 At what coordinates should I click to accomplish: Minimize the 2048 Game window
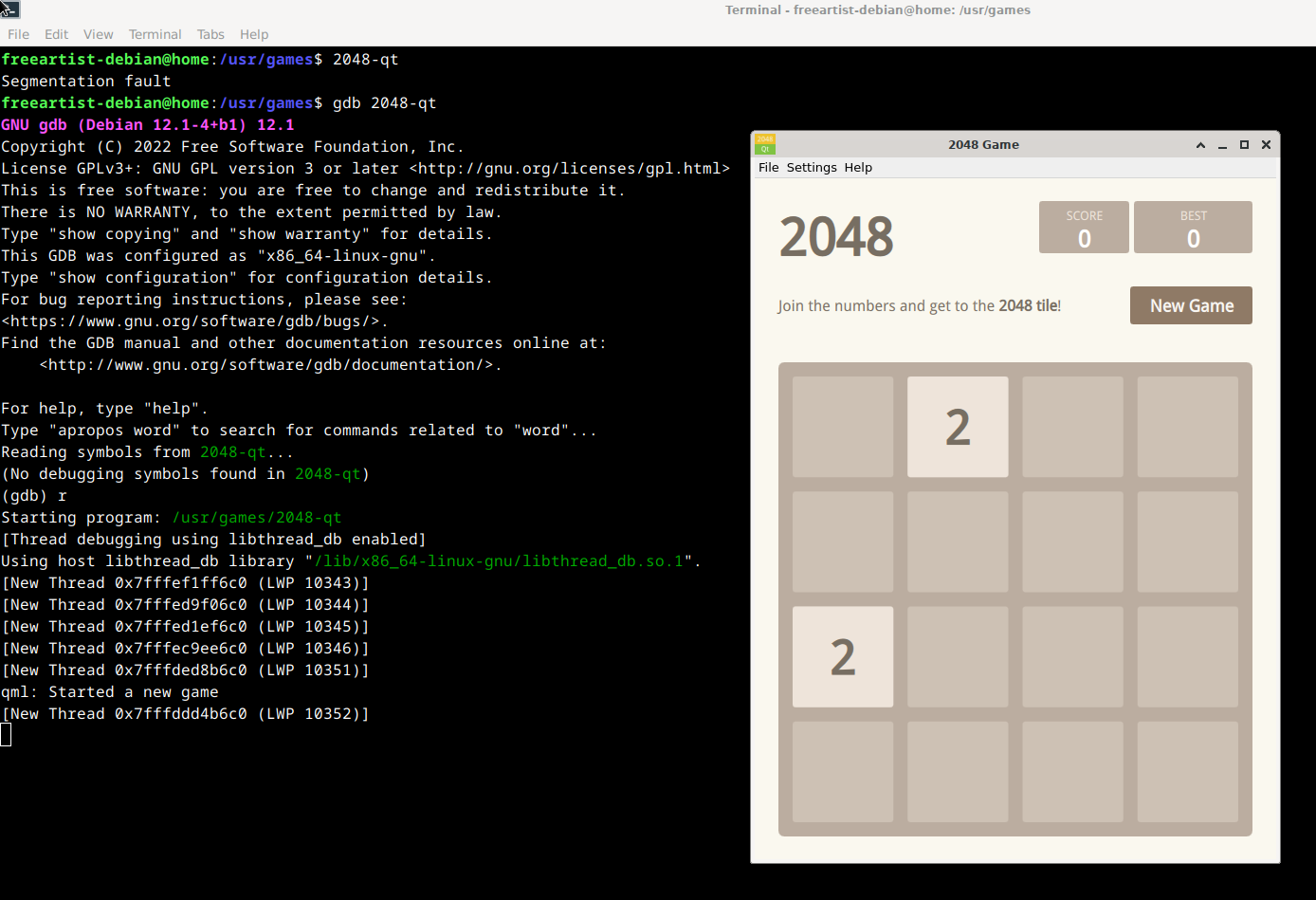click(1222, 145)
